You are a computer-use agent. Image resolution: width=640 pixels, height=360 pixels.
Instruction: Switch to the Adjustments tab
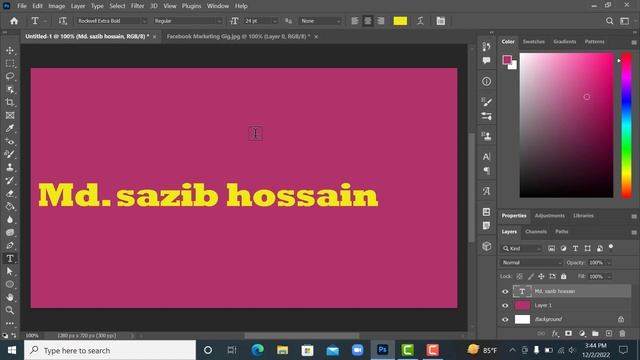[549, 216]
